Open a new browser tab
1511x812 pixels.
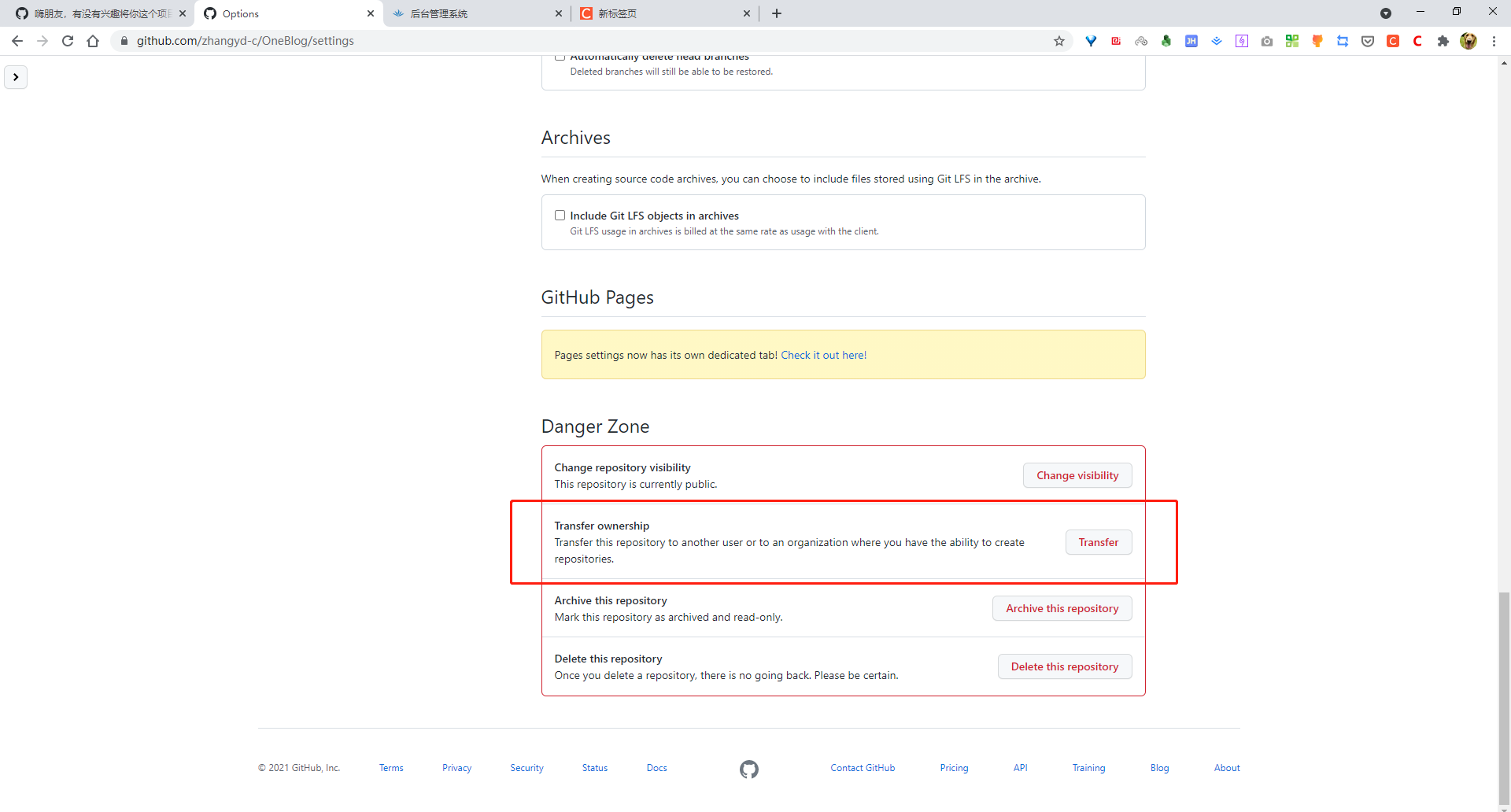pos(777,13)
